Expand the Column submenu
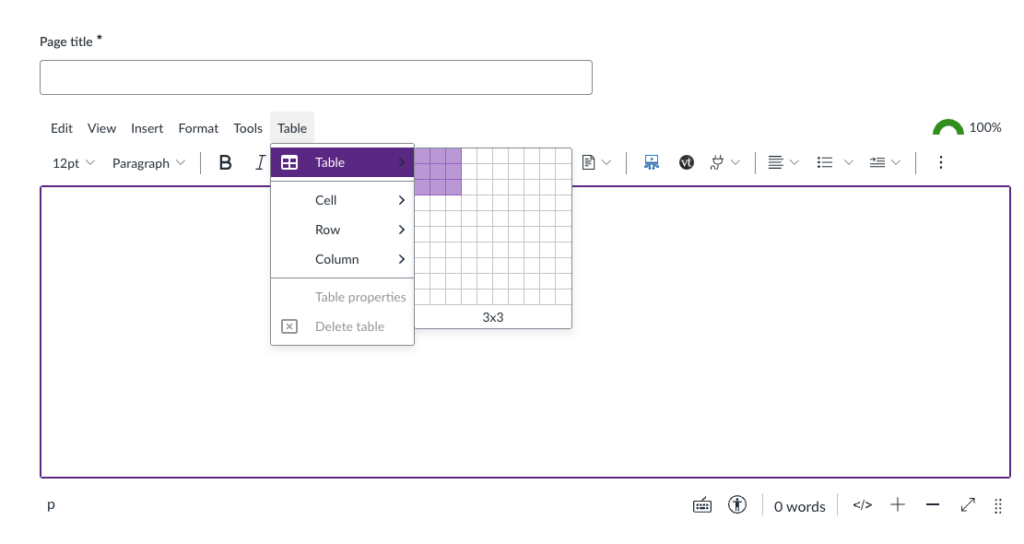This screenshot has height=544, width=1024. [x=342, y=259]
